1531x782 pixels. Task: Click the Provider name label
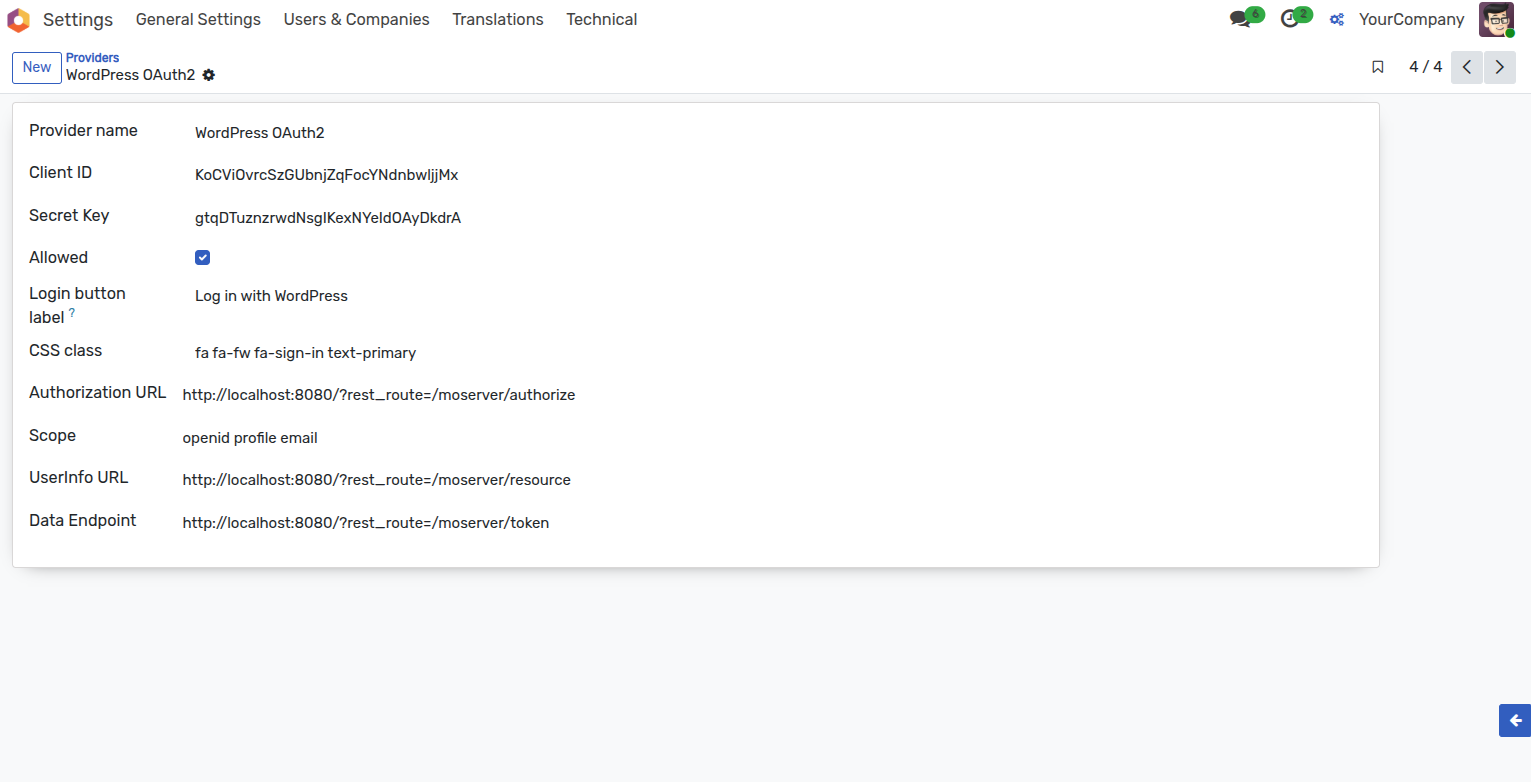(x=83, y=130)
